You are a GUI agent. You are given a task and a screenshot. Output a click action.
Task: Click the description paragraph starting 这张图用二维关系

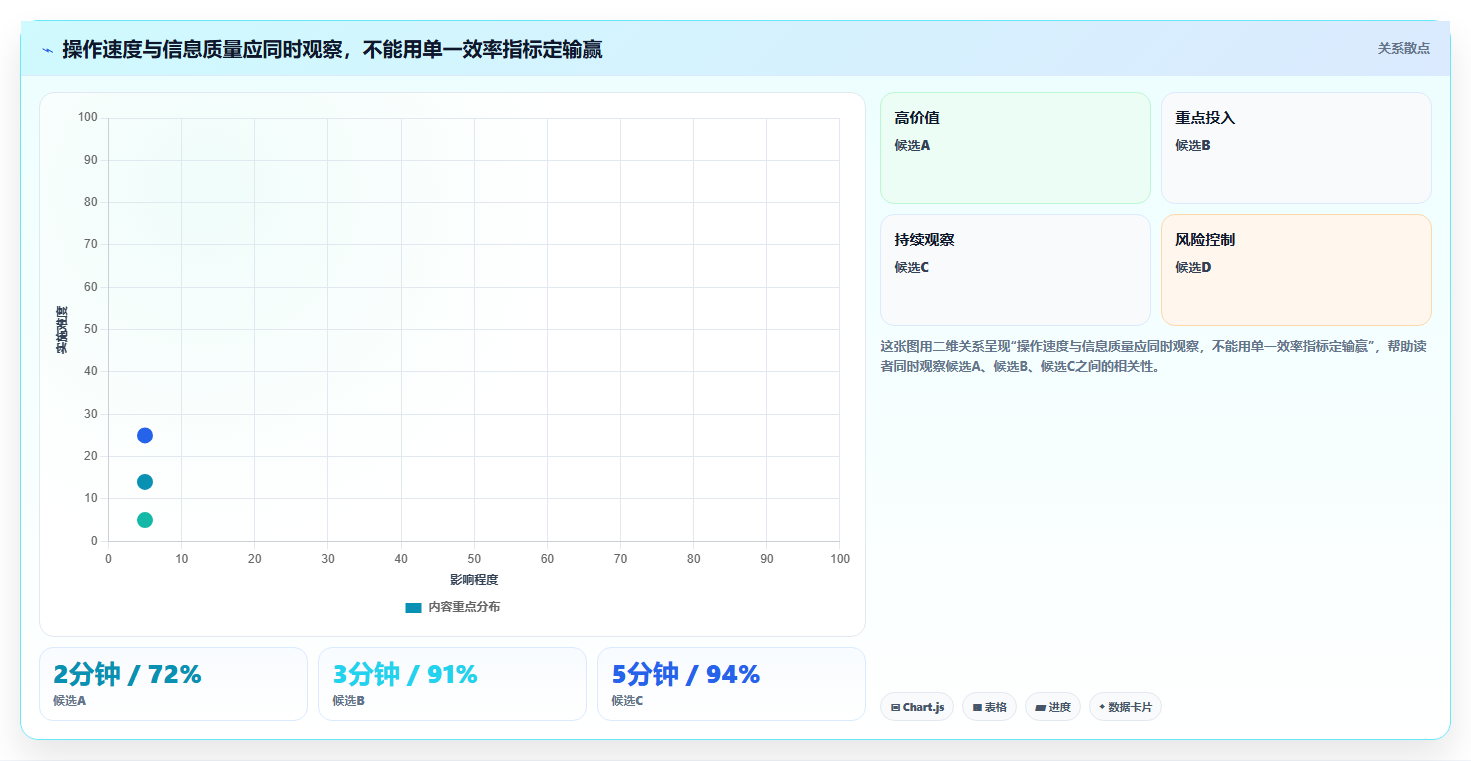pos(1153,356)
